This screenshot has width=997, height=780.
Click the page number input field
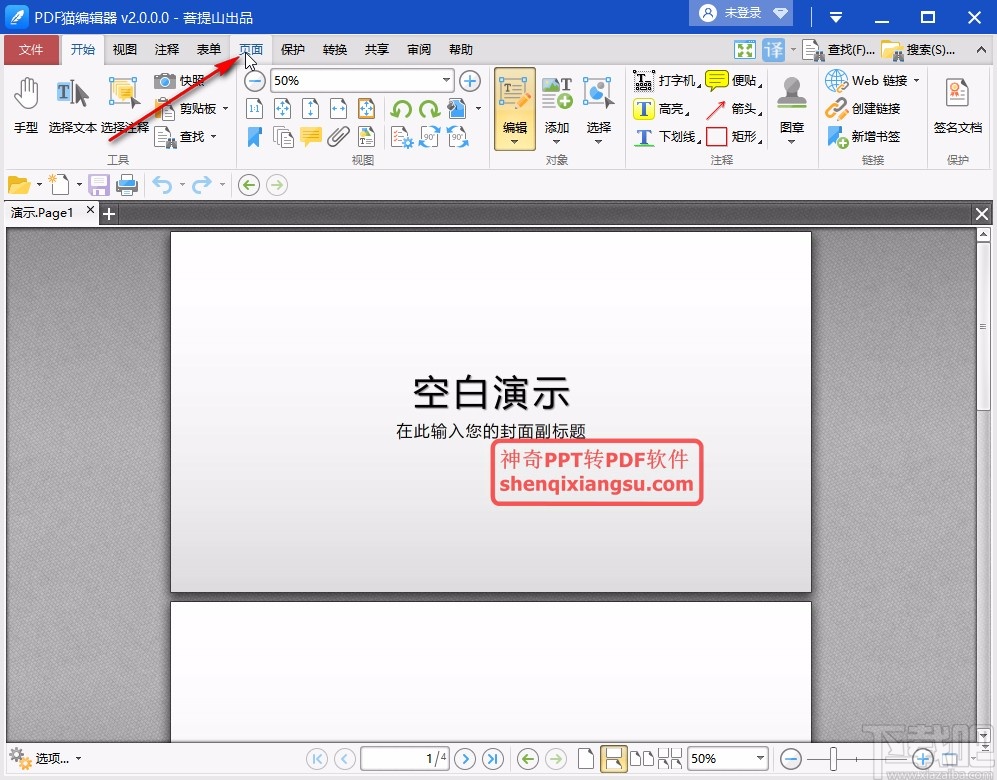(x=405, y=758)
